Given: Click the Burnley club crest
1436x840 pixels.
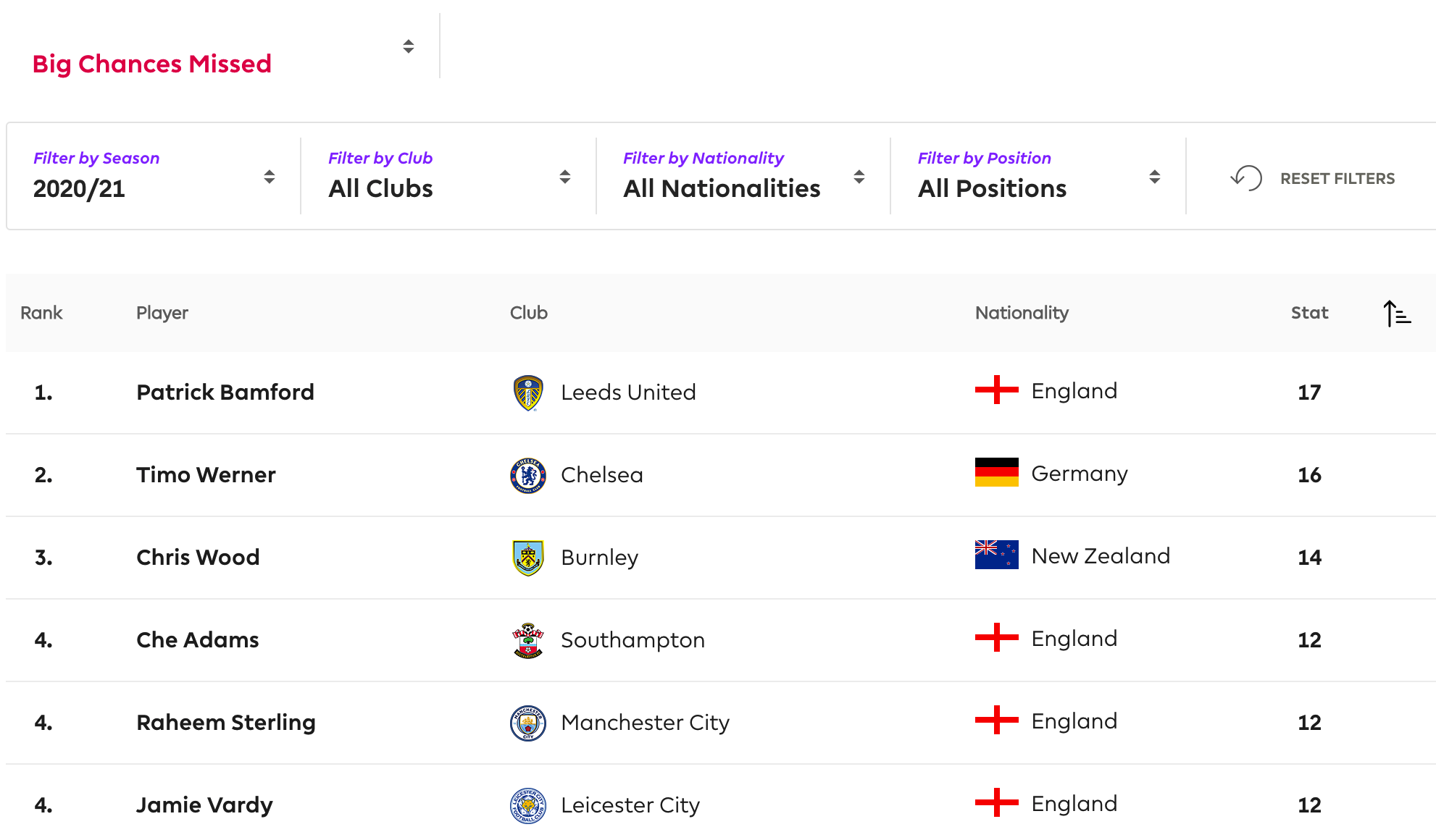Looking at the screenshot, I should pos(528,558).
